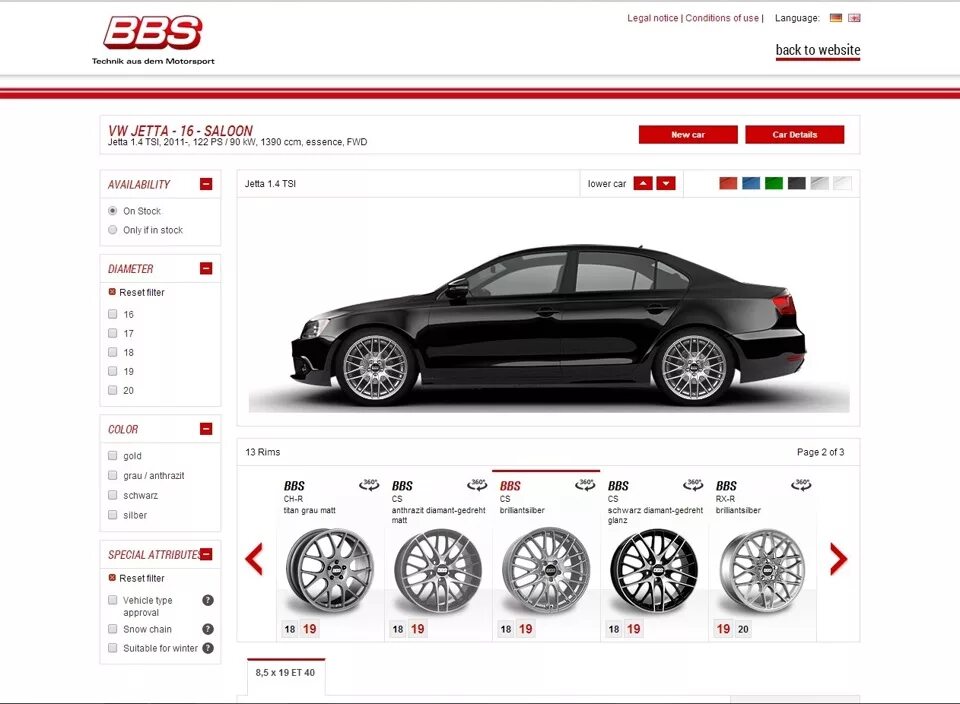Lower the car with the down arrow
Image resolution: width=960 pixels, height=704 pixels.
point(666,183)
